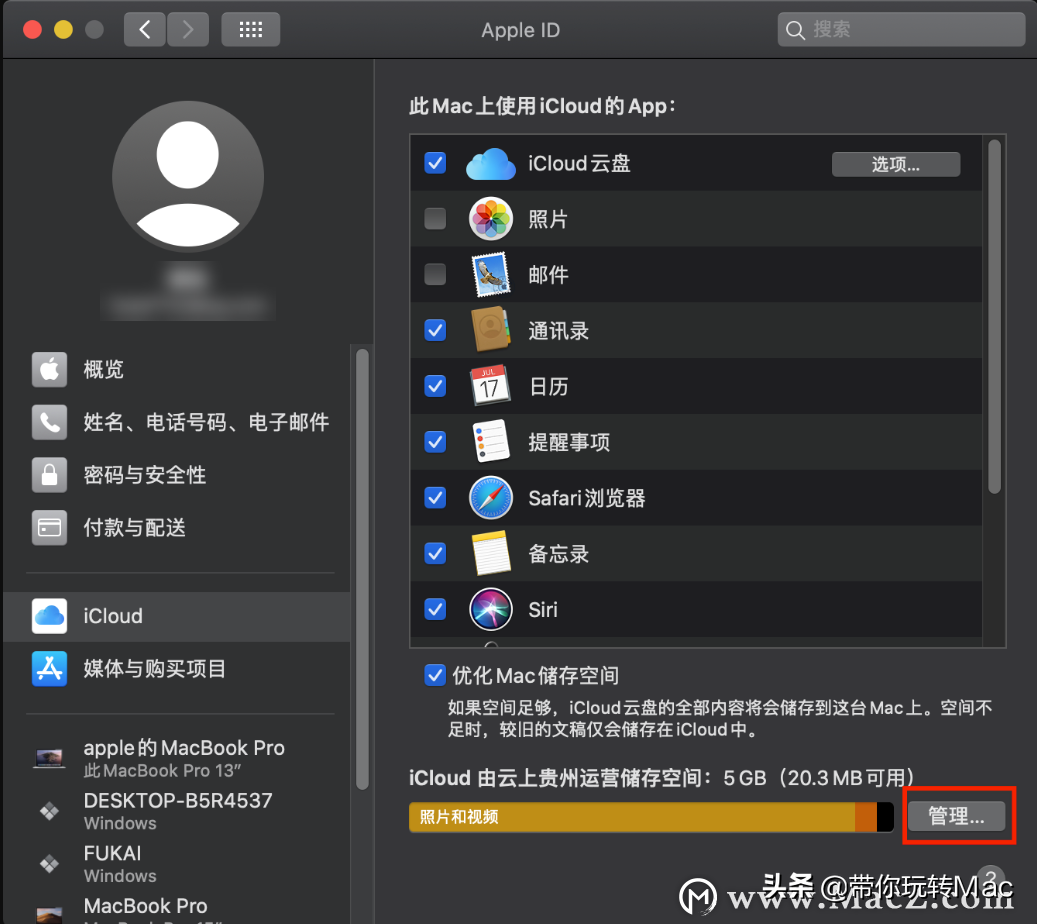Image resolution: width=1037 pixels, height=924 pixels.
Task: Click the credit card icon in sidebar
Action: point(50,528)
